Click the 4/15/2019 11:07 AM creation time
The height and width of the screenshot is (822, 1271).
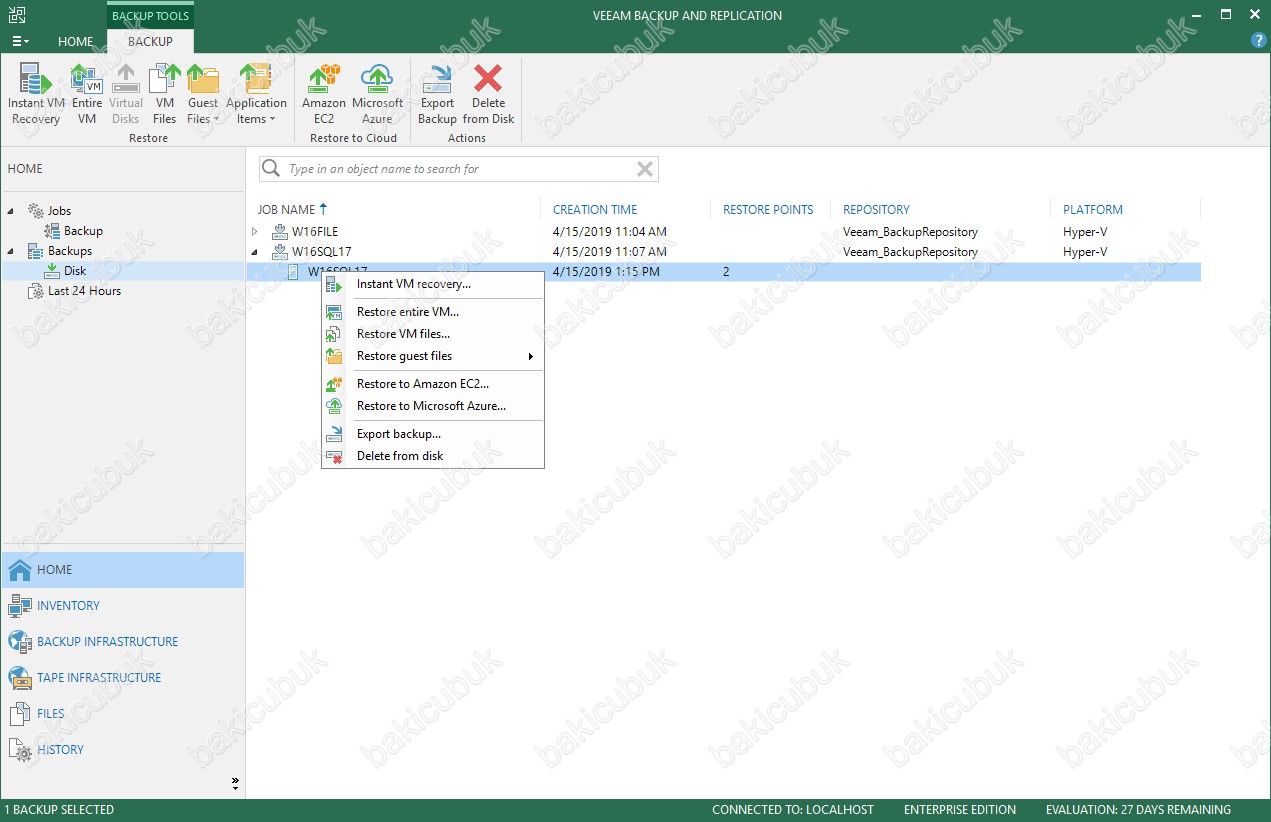(x=609, y=252)
